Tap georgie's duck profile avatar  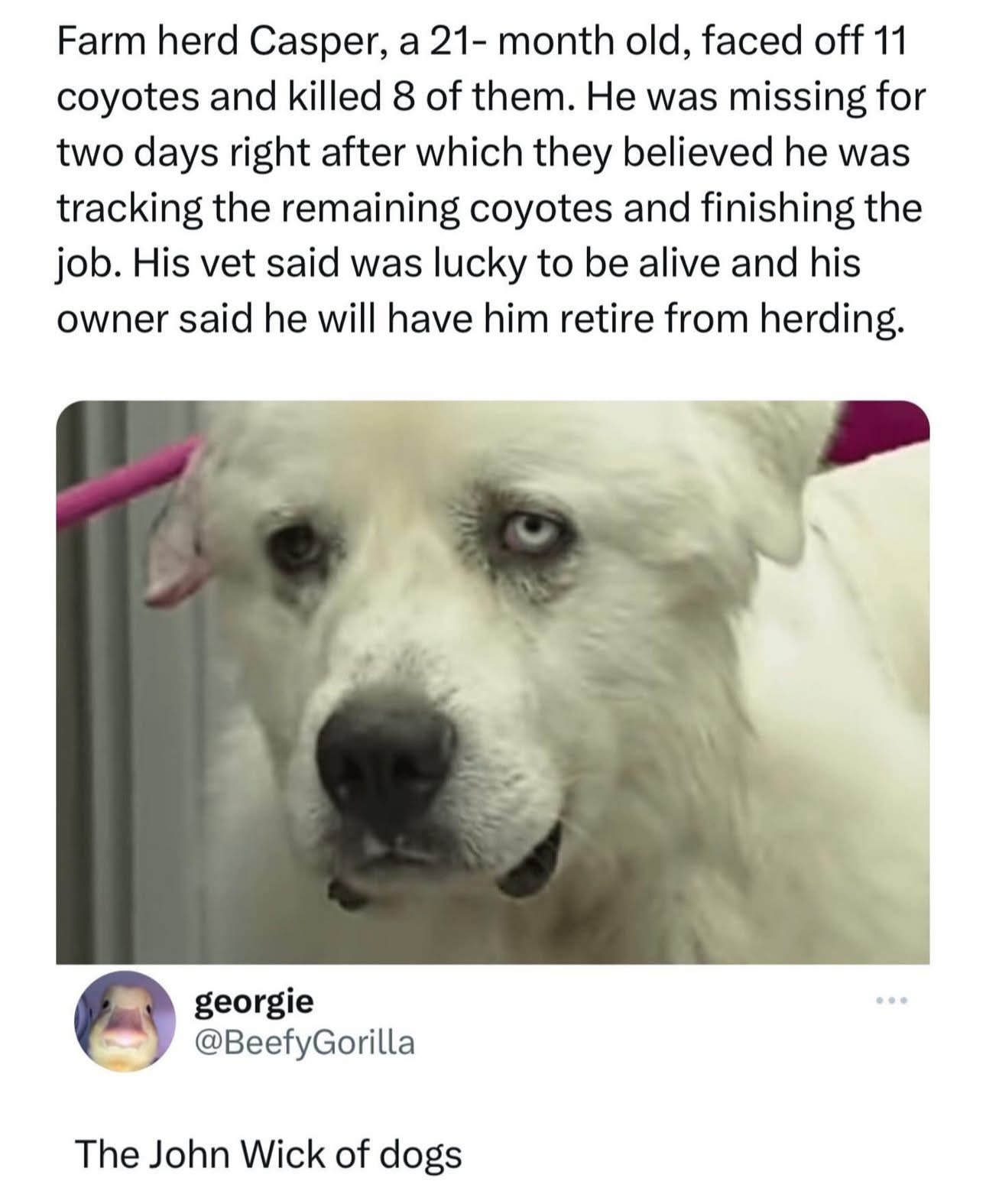tap(122, 1021)
